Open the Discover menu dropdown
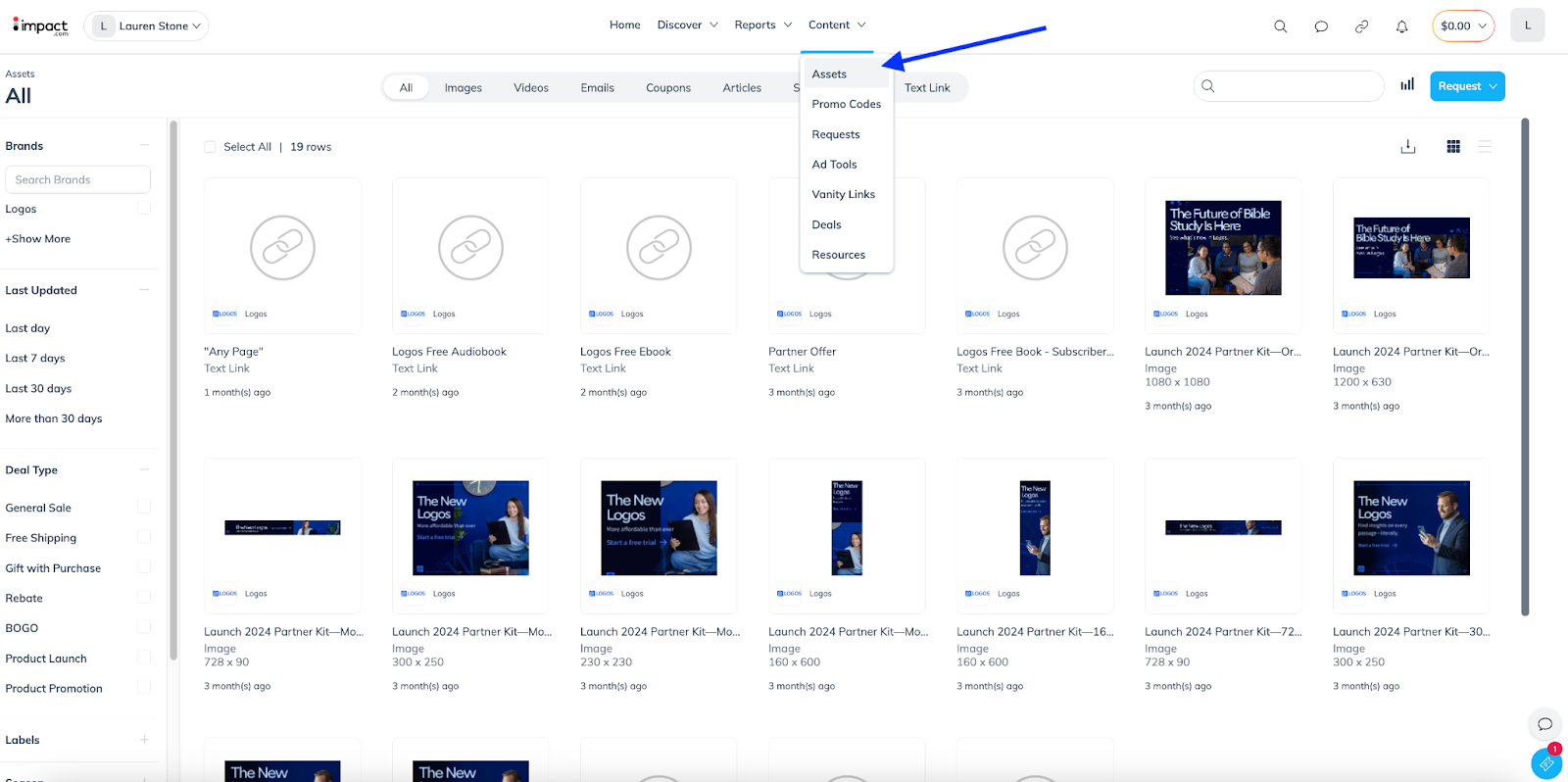The image size is (1568, 782). [687, 25]
